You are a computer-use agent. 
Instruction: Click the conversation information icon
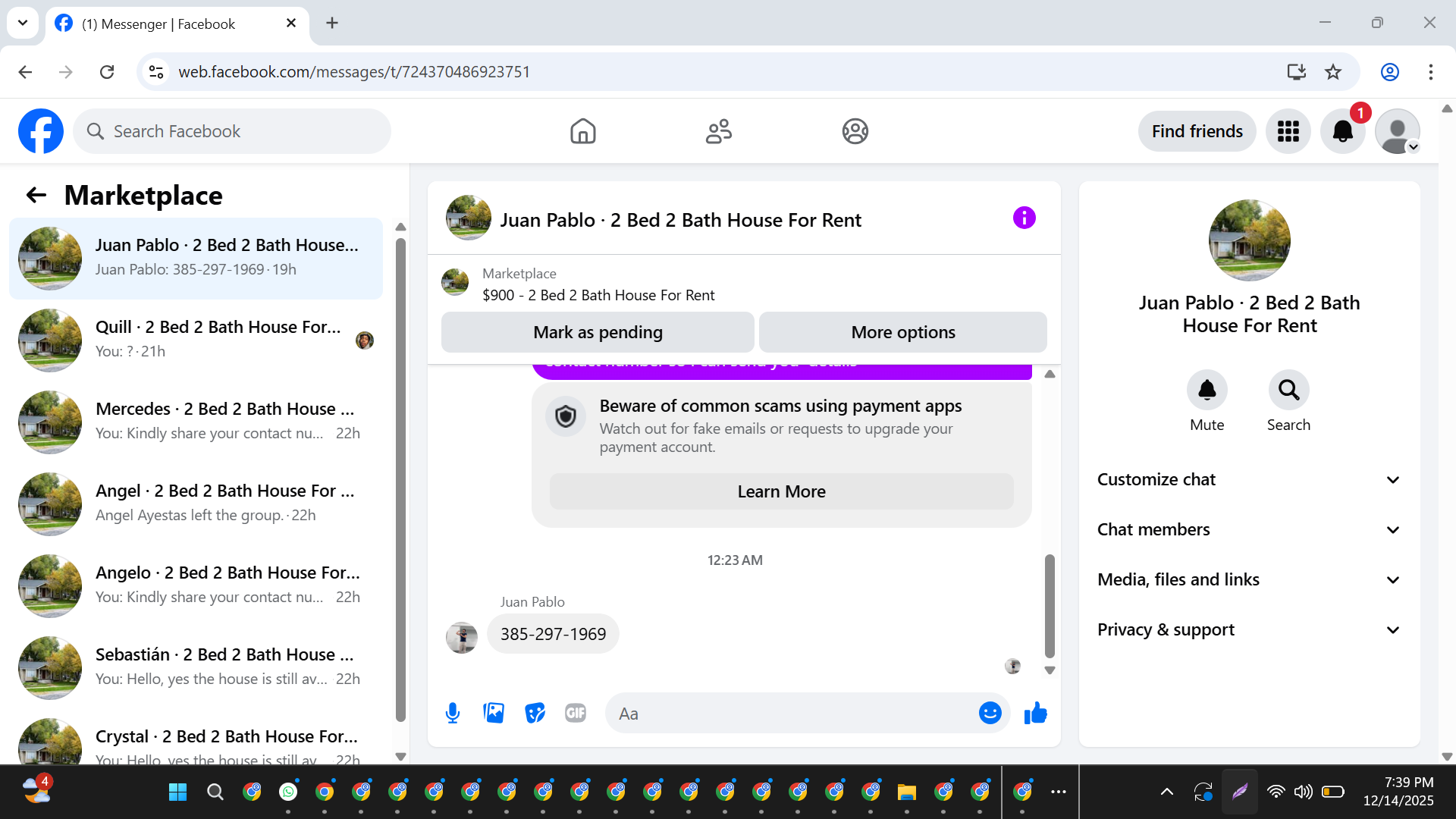(1024, 218)
